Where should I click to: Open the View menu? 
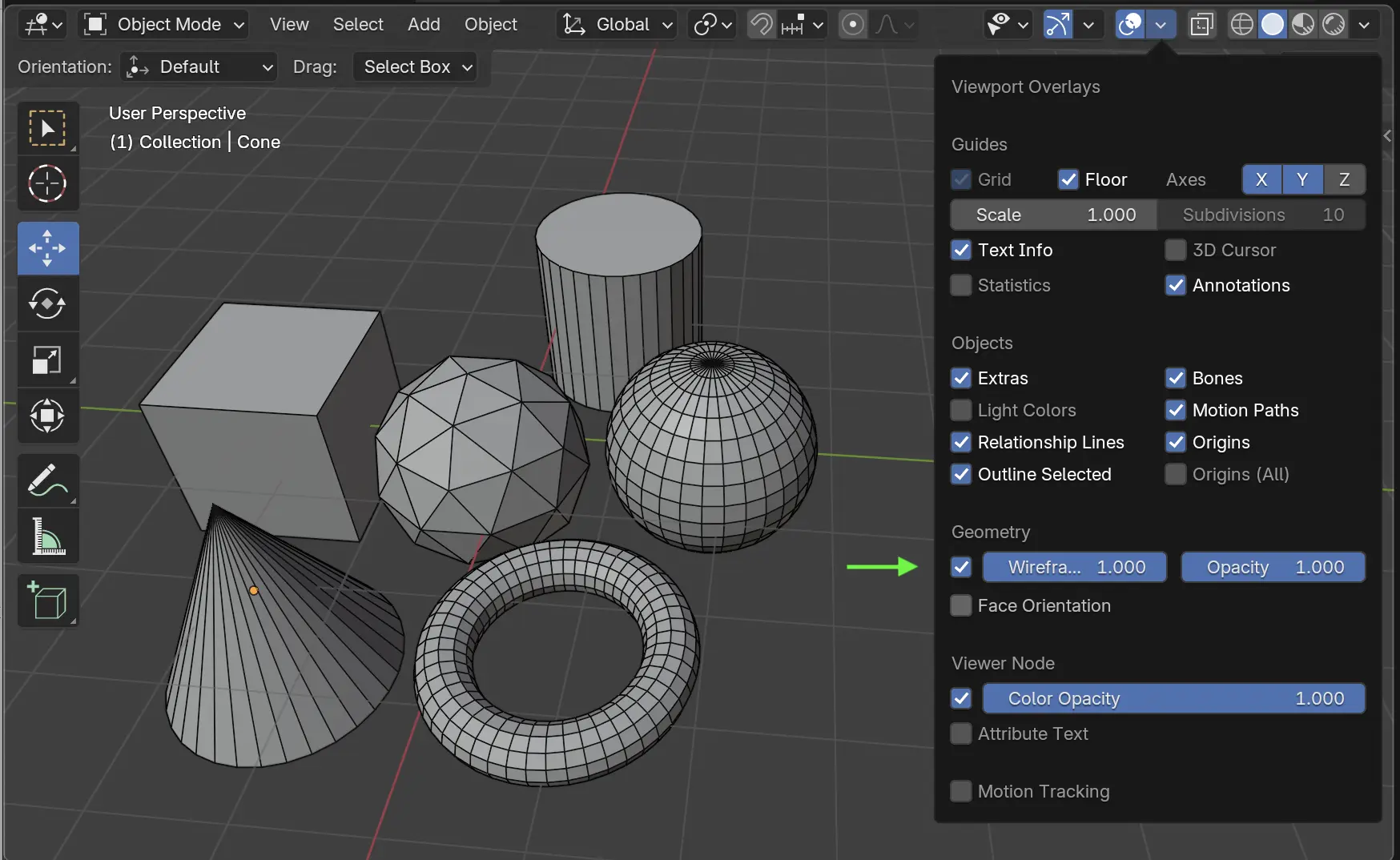(289, 25)
